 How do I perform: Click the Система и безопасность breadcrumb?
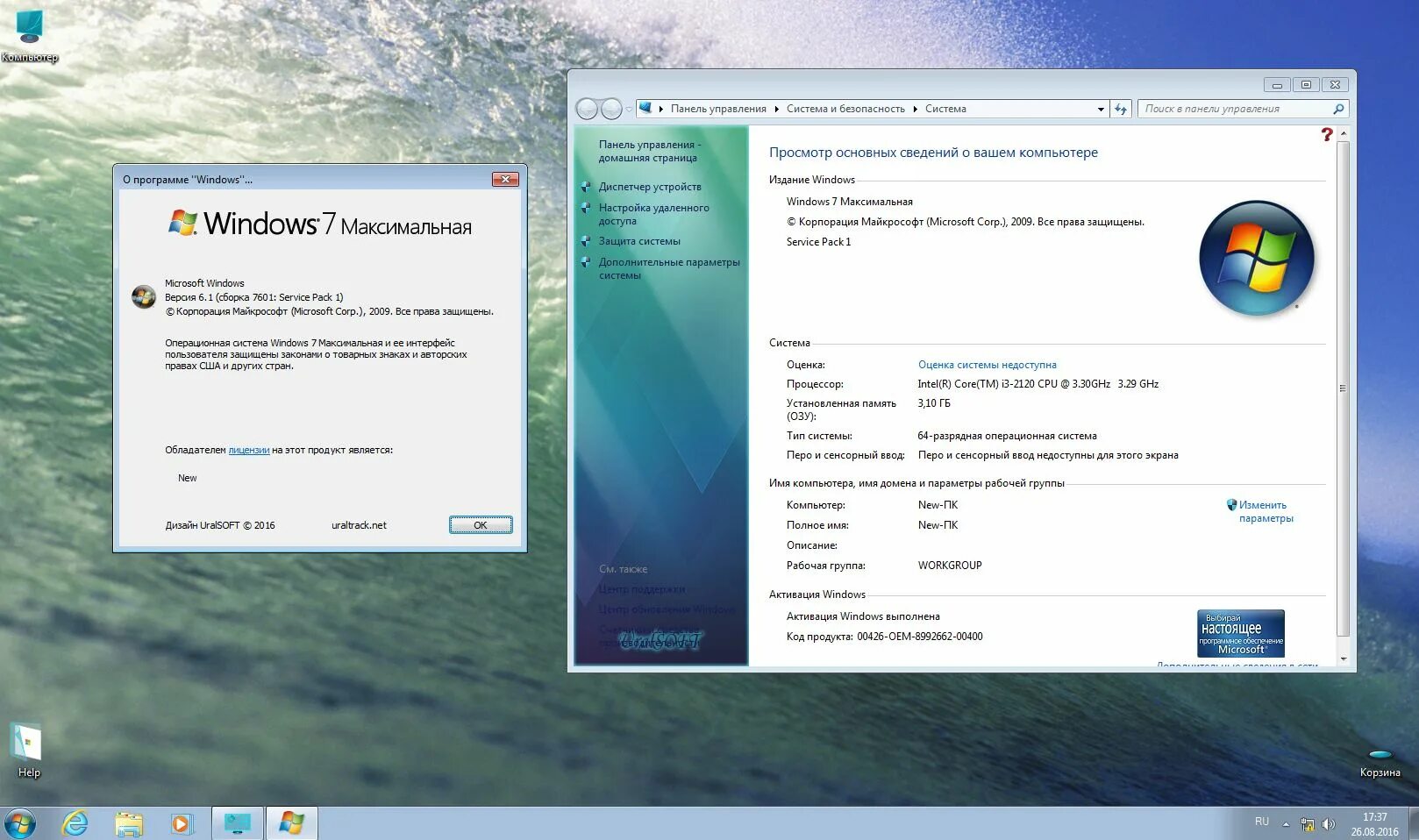coord(845,109)
